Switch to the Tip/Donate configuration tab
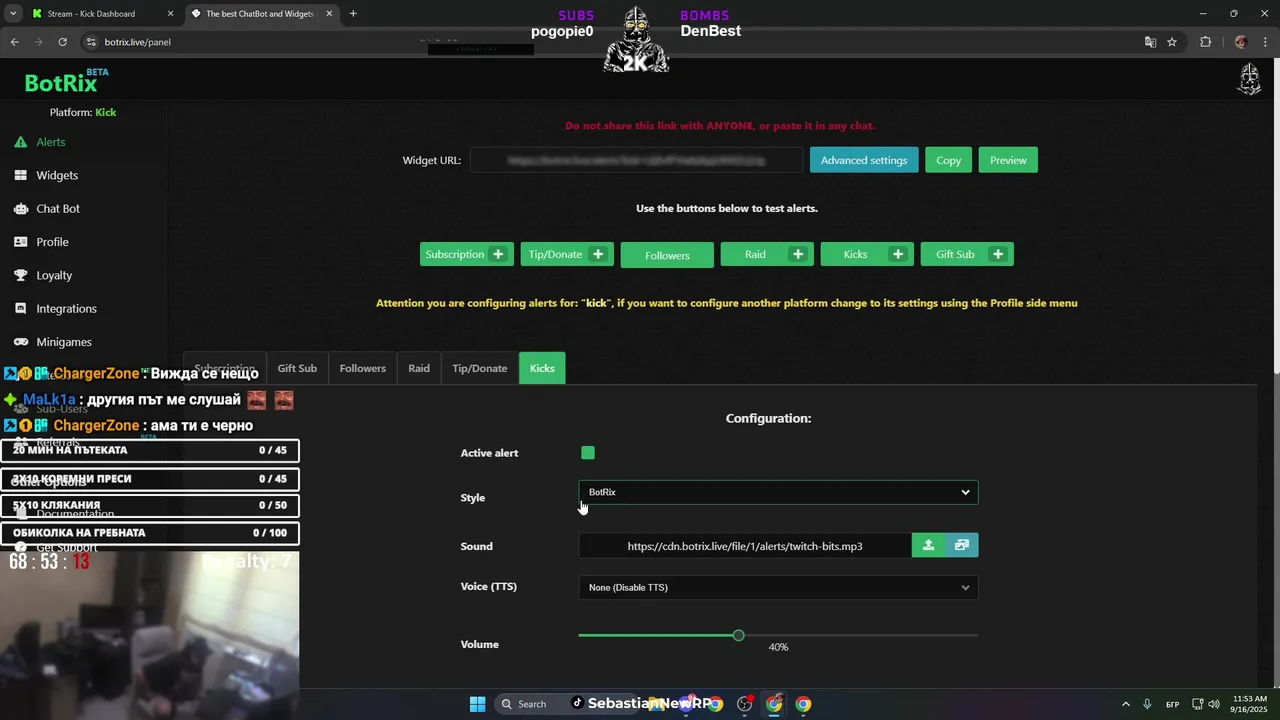 click(480, 368)
